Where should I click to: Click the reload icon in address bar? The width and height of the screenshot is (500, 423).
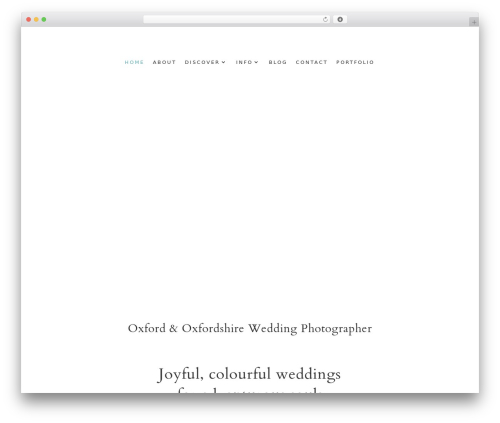click(325, 20)
